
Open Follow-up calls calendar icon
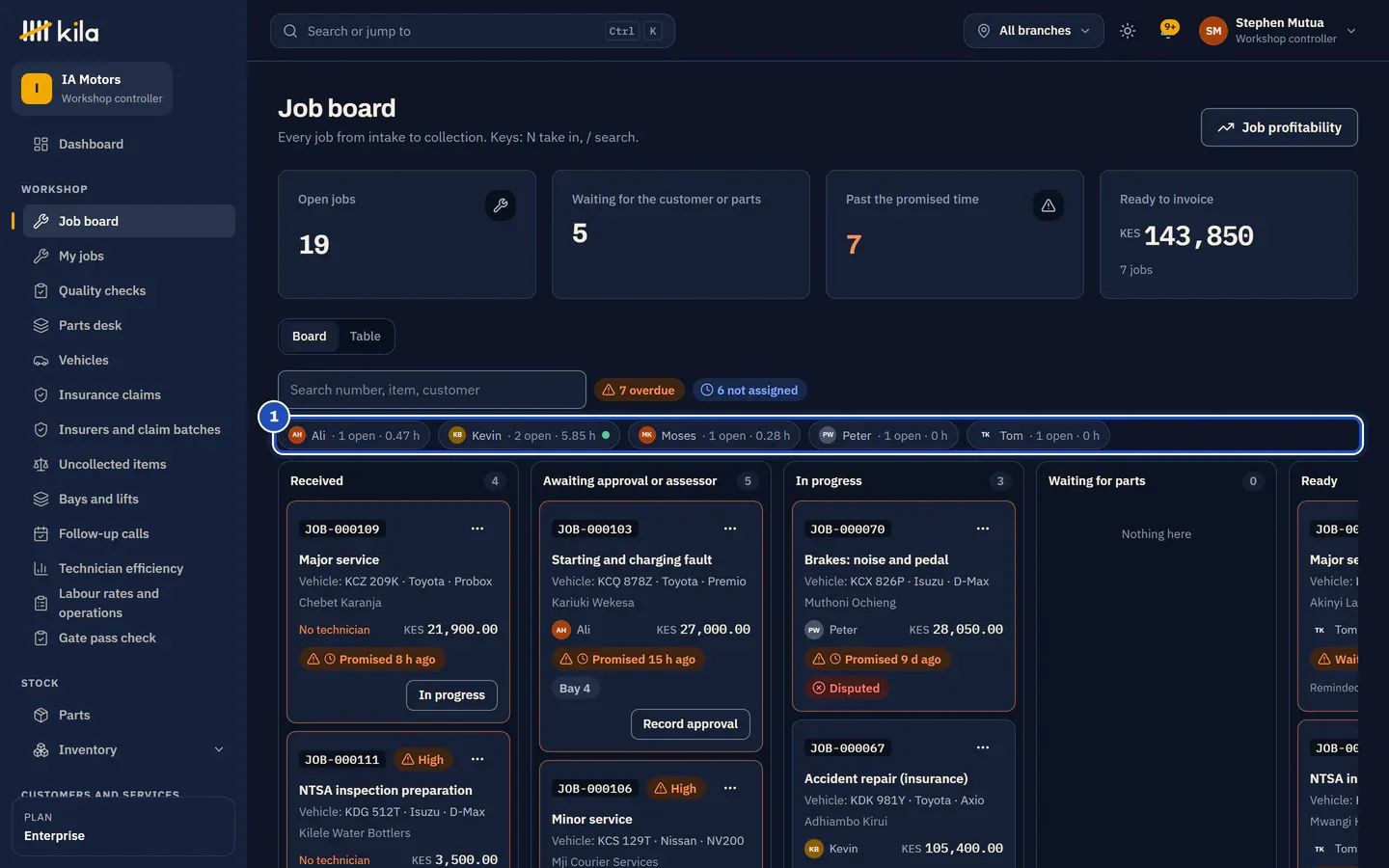tap(41, 533)
